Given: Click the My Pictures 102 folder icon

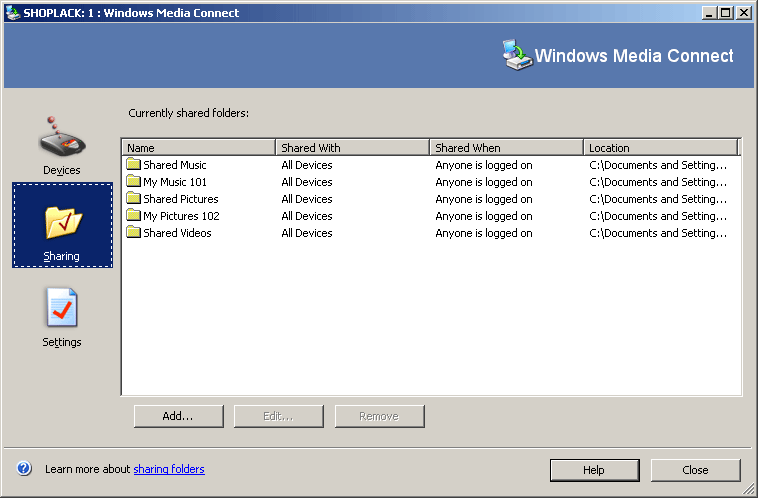Looking at the screenshot, I should tap(133, 215).
